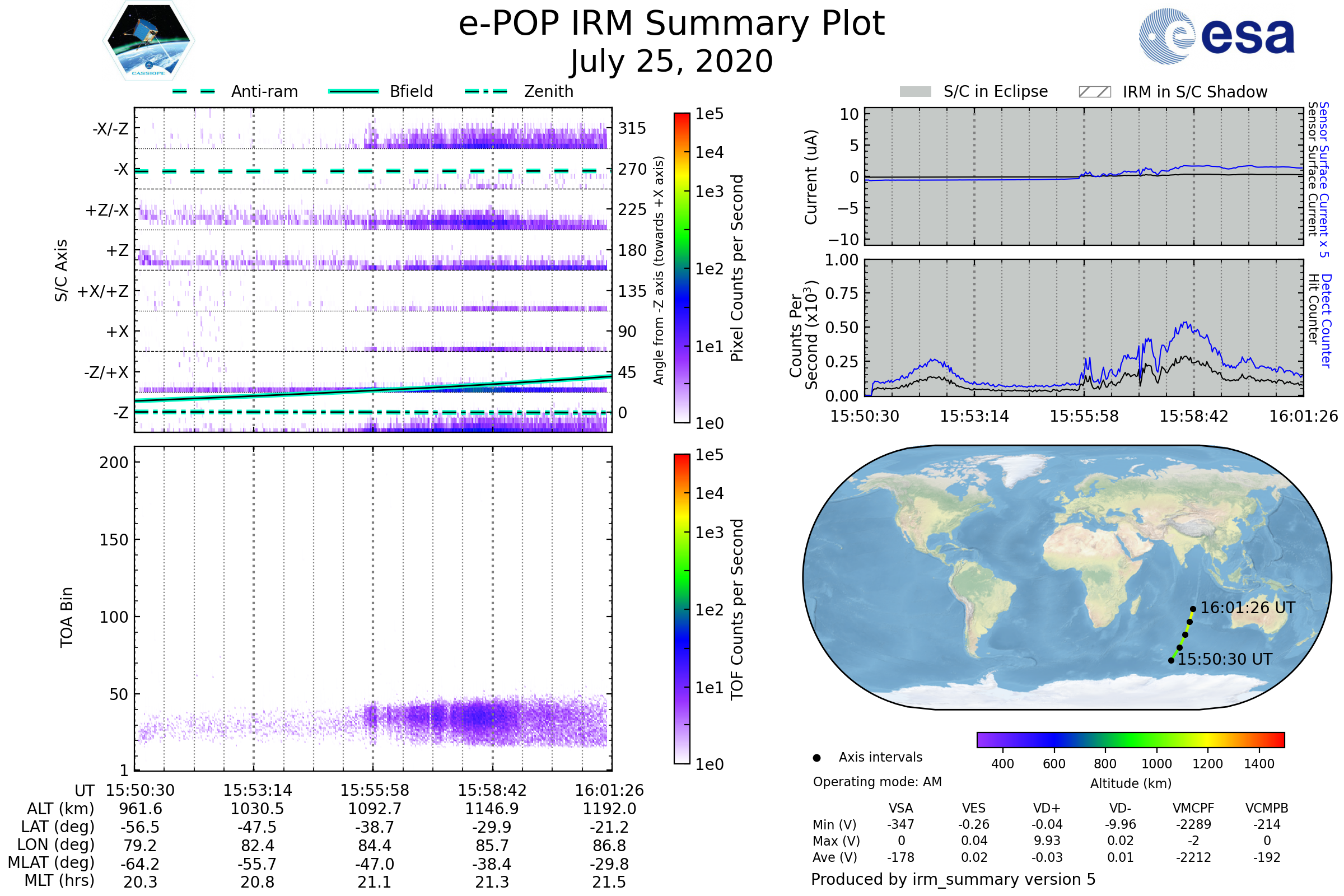
Task: Click the Pixel Counts per Second colorbar
Action: click(x=682, y=268)
